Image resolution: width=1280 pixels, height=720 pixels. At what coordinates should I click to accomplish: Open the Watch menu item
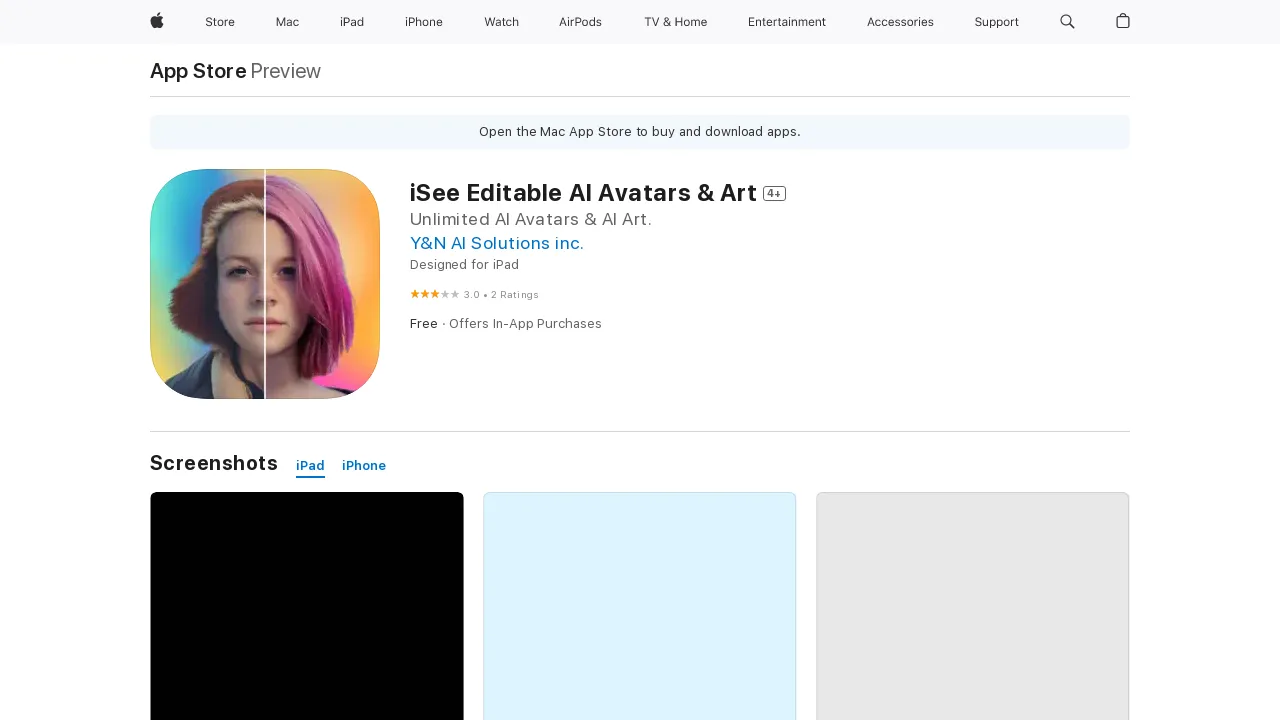click(501, 22)
